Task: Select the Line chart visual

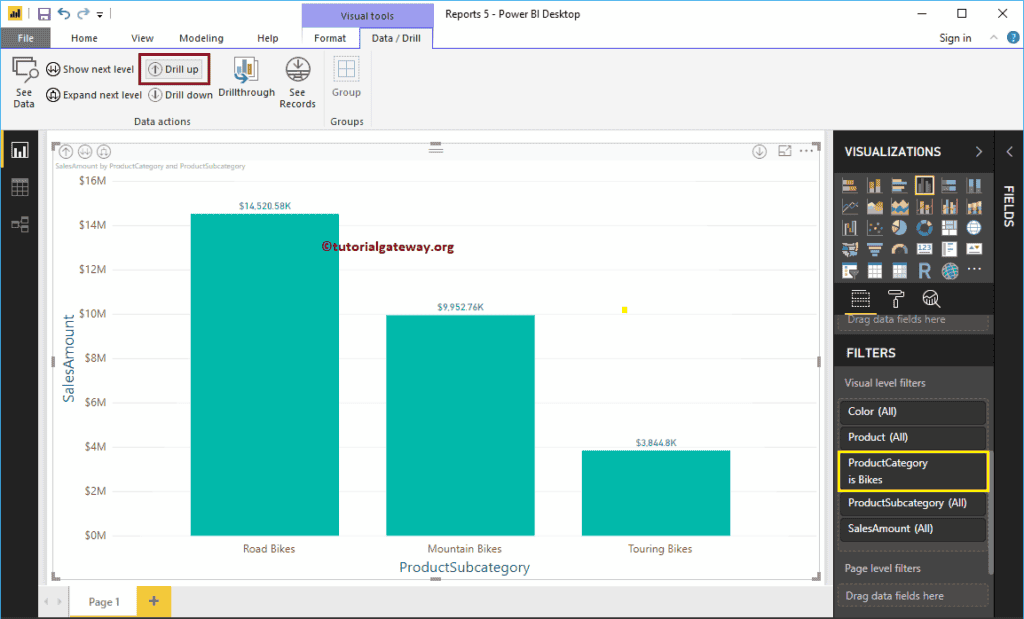Action: 850,207
